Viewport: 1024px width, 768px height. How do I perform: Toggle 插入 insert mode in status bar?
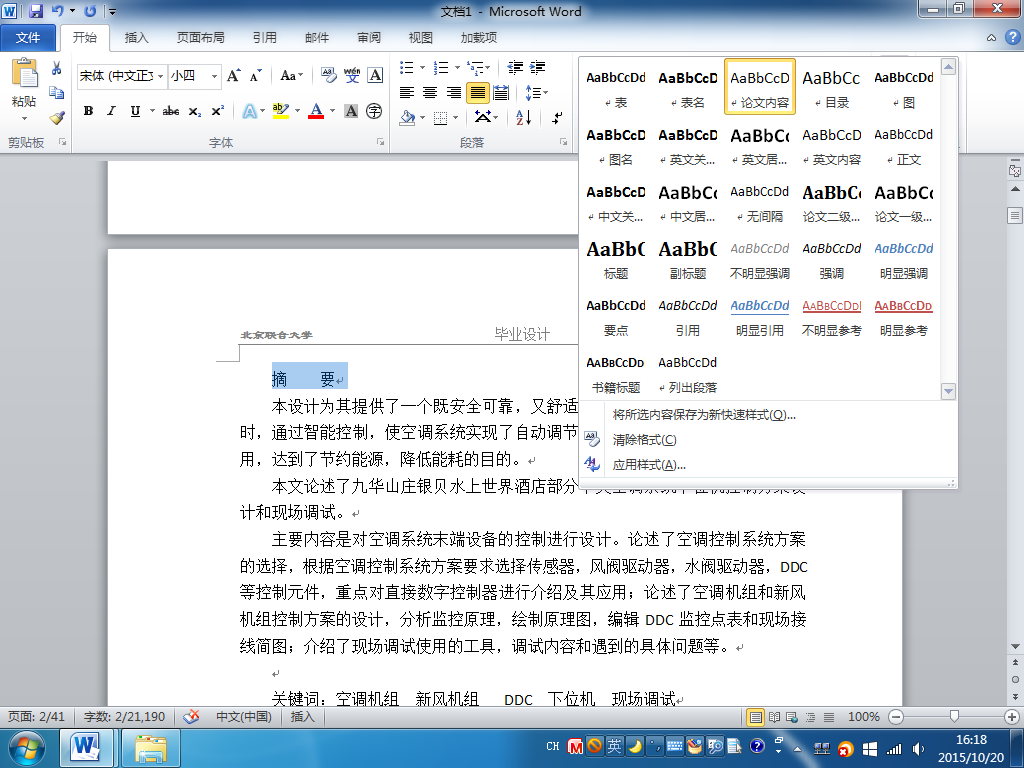point(302,716)
